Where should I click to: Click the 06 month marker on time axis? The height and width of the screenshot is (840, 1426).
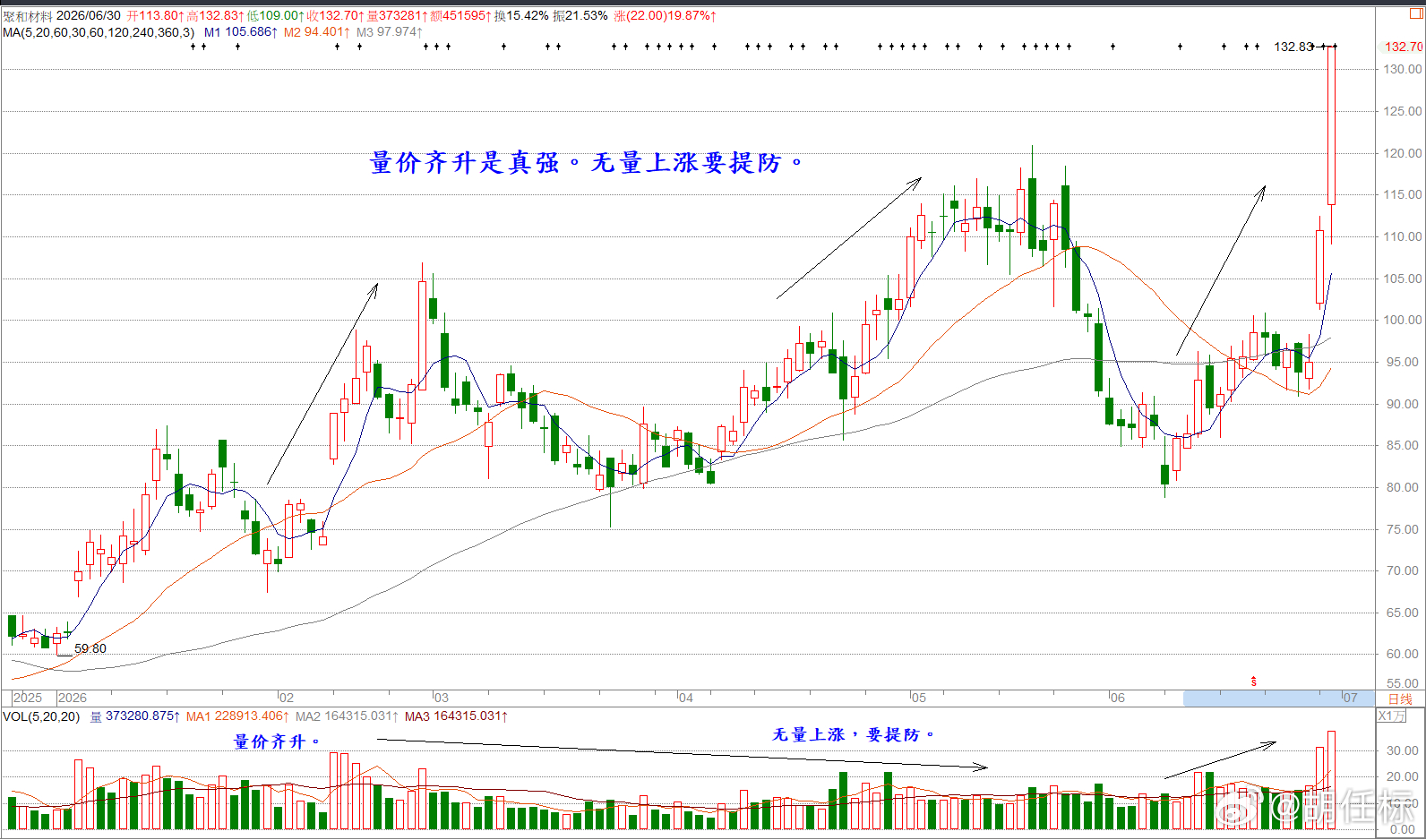pyautogui.click(x=1118, y=698)
